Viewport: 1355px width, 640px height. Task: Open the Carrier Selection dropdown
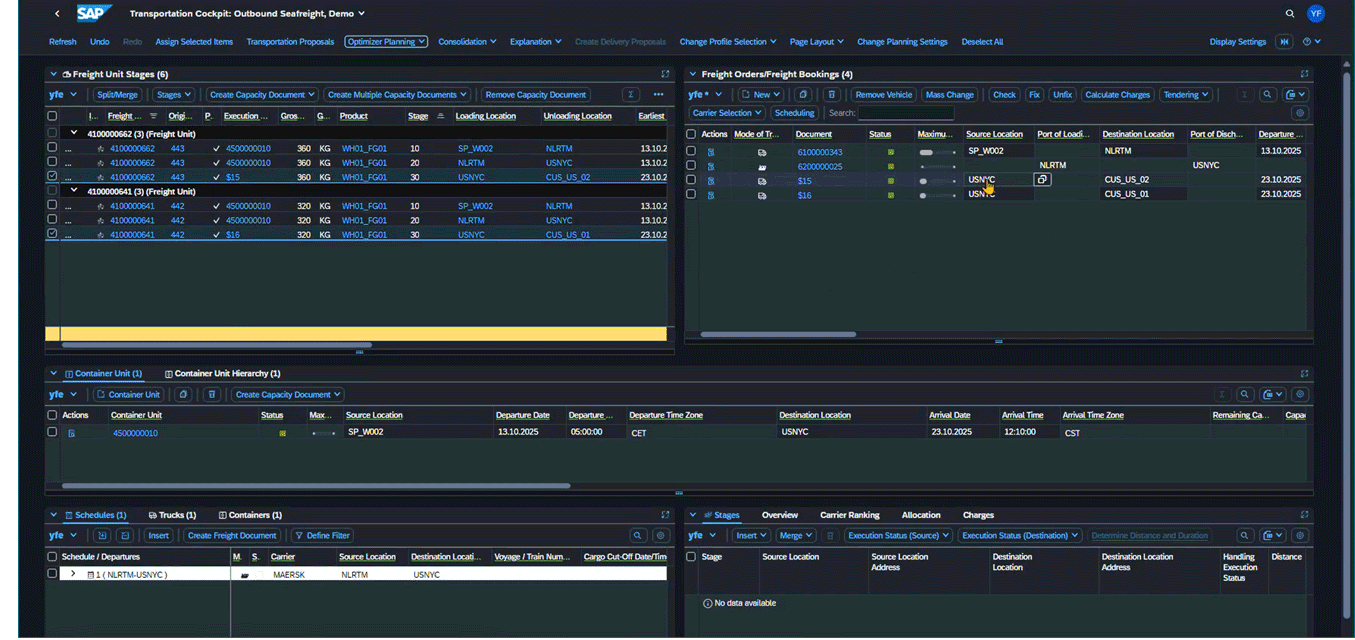pyautogui.click(x=727, y=113)
